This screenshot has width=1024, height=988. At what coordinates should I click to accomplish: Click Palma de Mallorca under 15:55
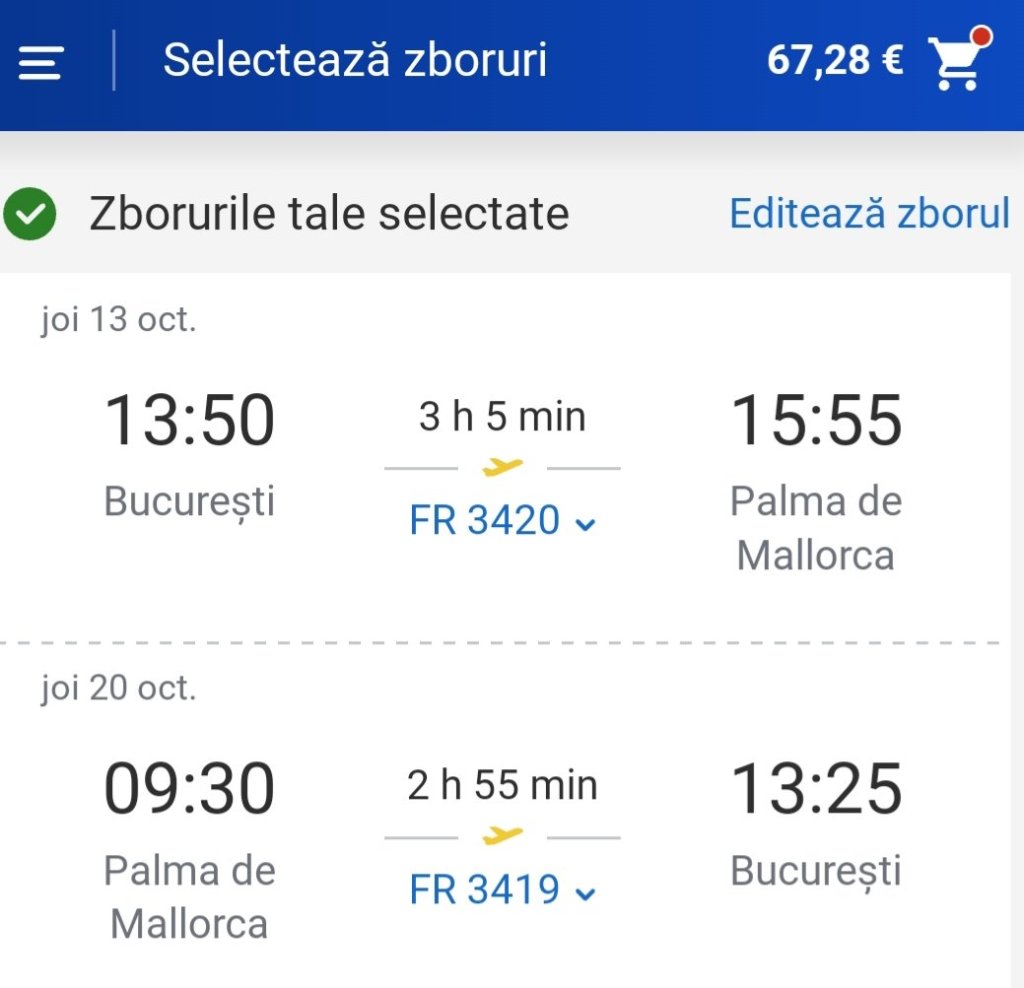pos(816,528)
